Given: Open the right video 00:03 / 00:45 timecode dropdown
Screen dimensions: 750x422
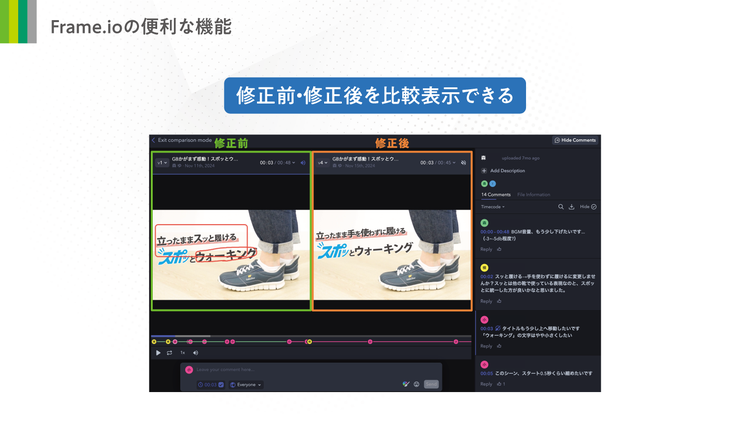Looking at the screenshot, I should (438, 163).
